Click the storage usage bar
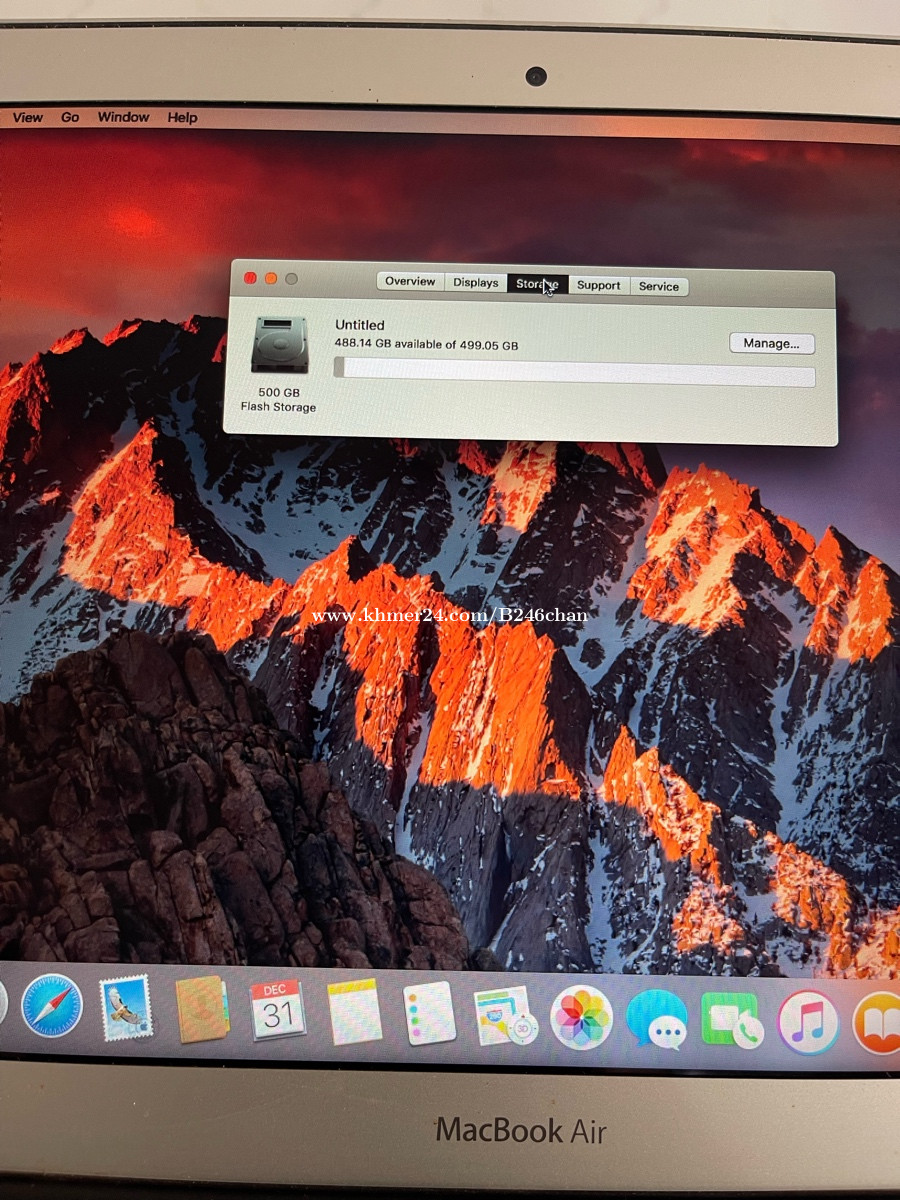 tap(575, 373)
